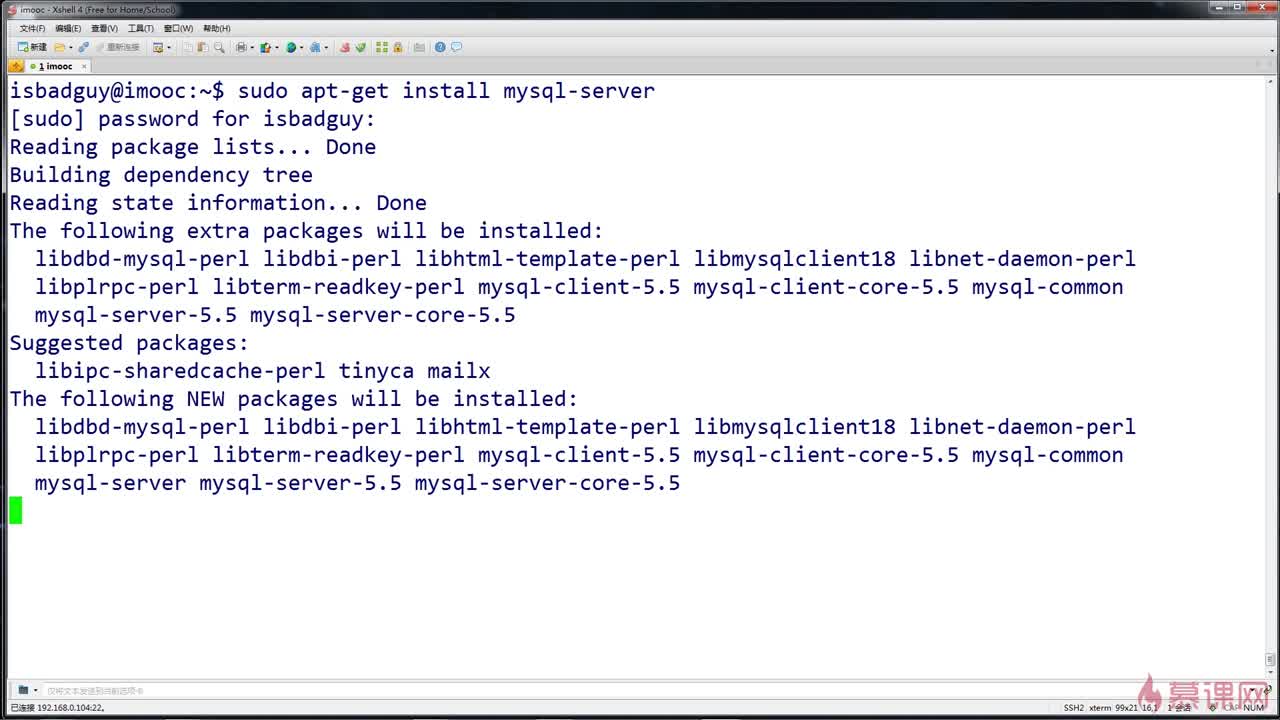Click the globe encoding icon
1280x720 pixels.
click(291, 47)
